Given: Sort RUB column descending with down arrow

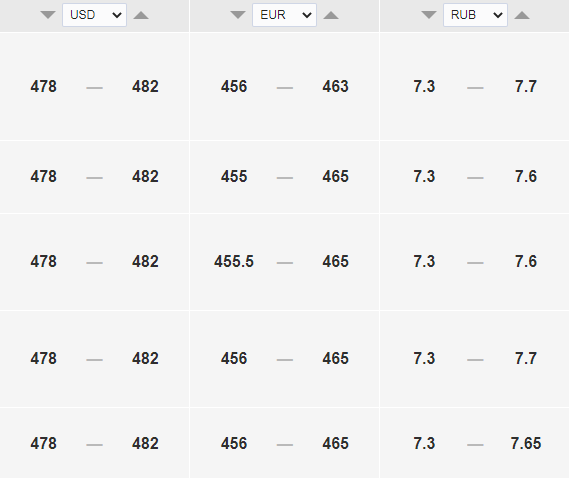Looking at the screenshot, I should pyautogui.click(x=429, y=15).
